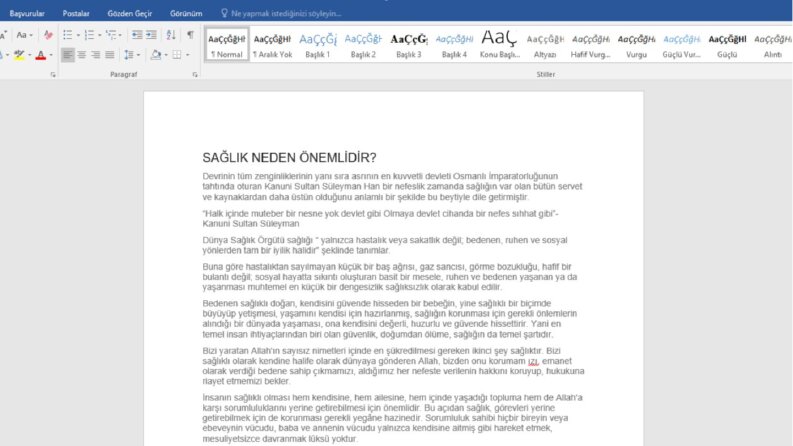
Task: Click the Aa change case button
Action: tap(21, 35)
